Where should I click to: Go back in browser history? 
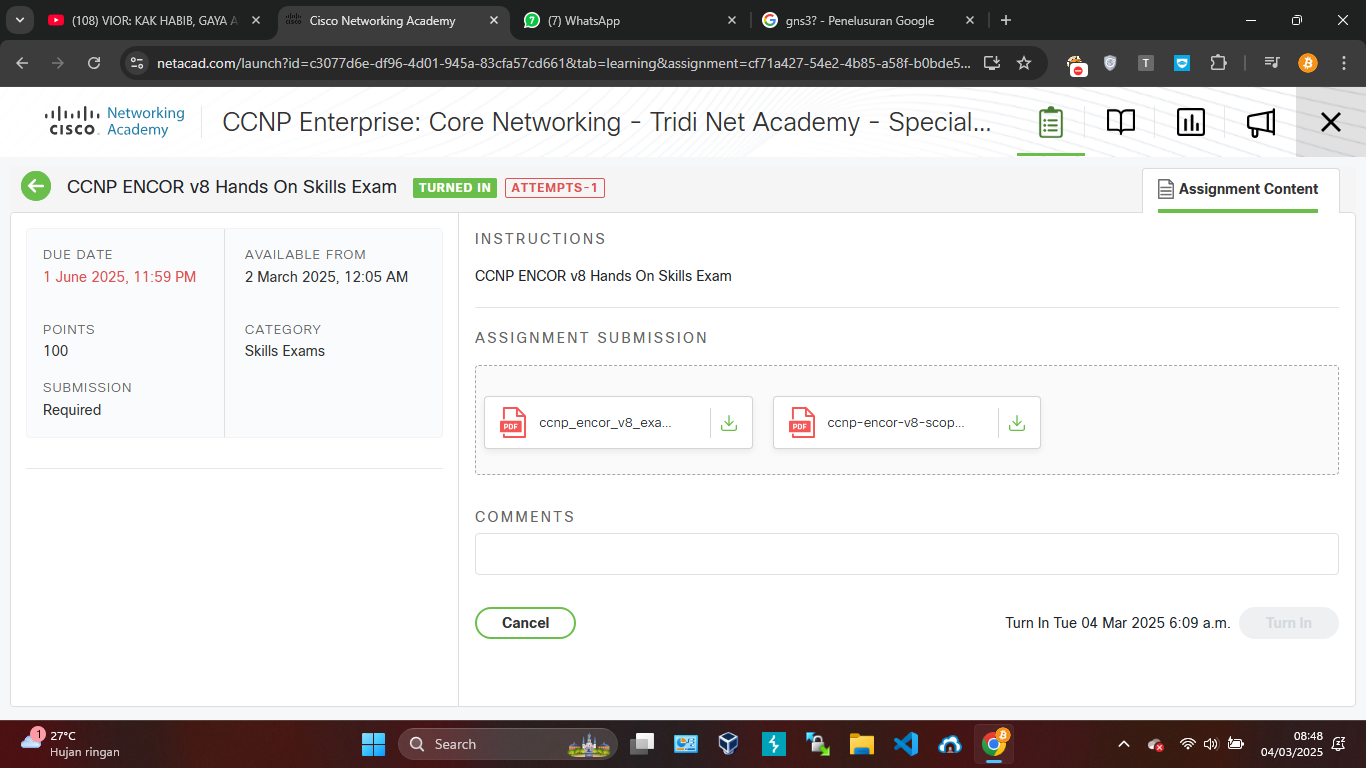[x=23, y=63]
